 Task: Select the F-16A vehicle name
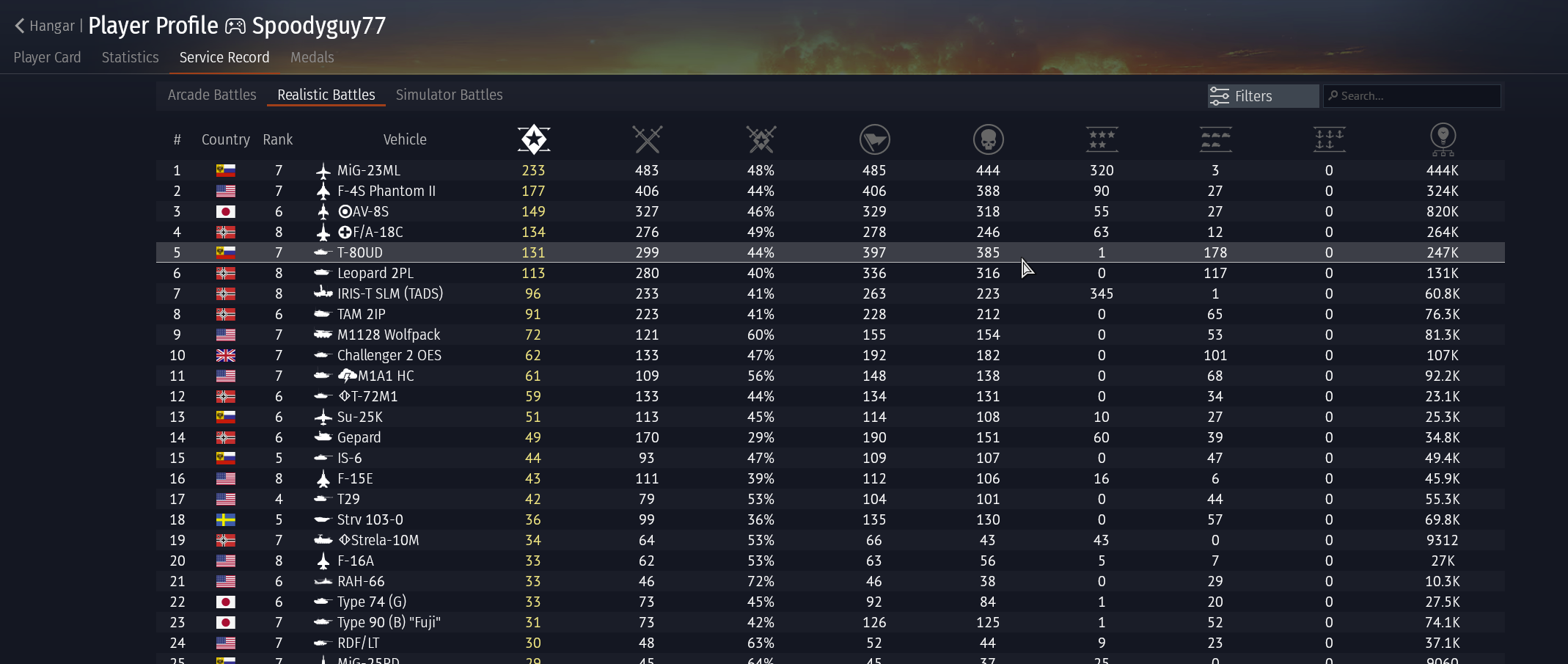(356, 561)
